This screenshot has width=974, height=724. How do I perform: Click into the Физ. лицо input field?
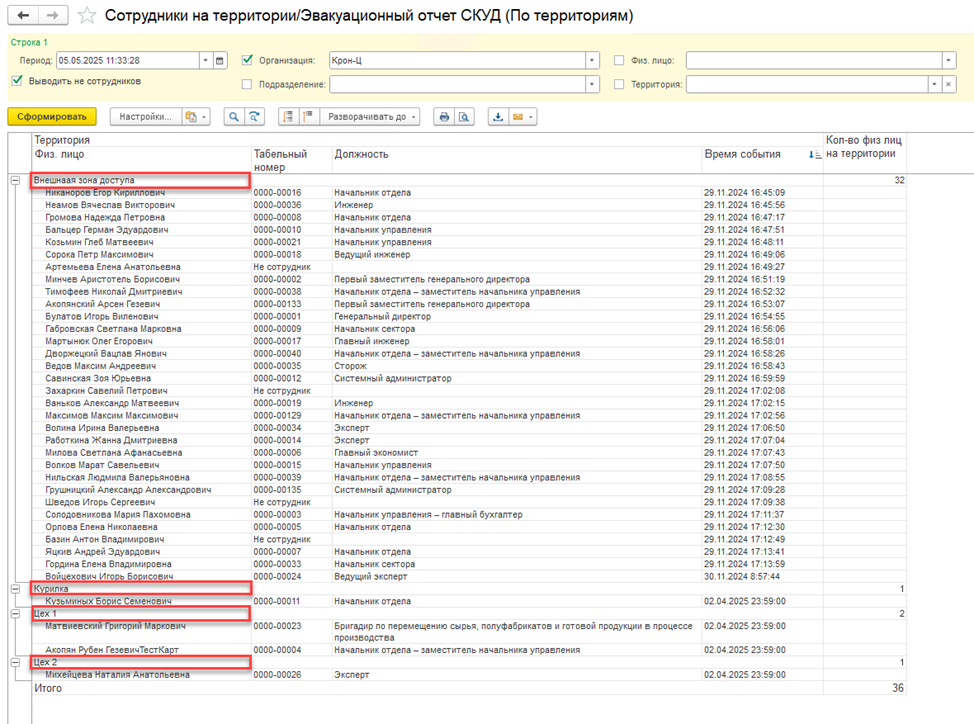[x=812, y=60]
